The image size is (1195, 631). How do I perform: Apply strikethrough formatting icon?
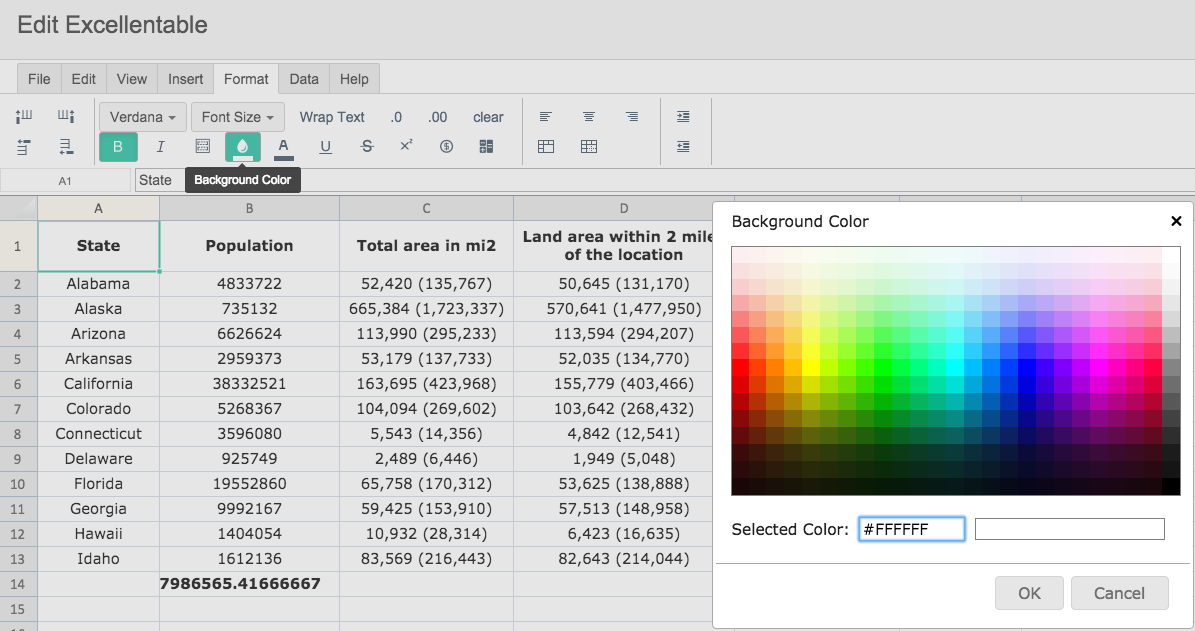pyautogui.click(x=367, y=146)
